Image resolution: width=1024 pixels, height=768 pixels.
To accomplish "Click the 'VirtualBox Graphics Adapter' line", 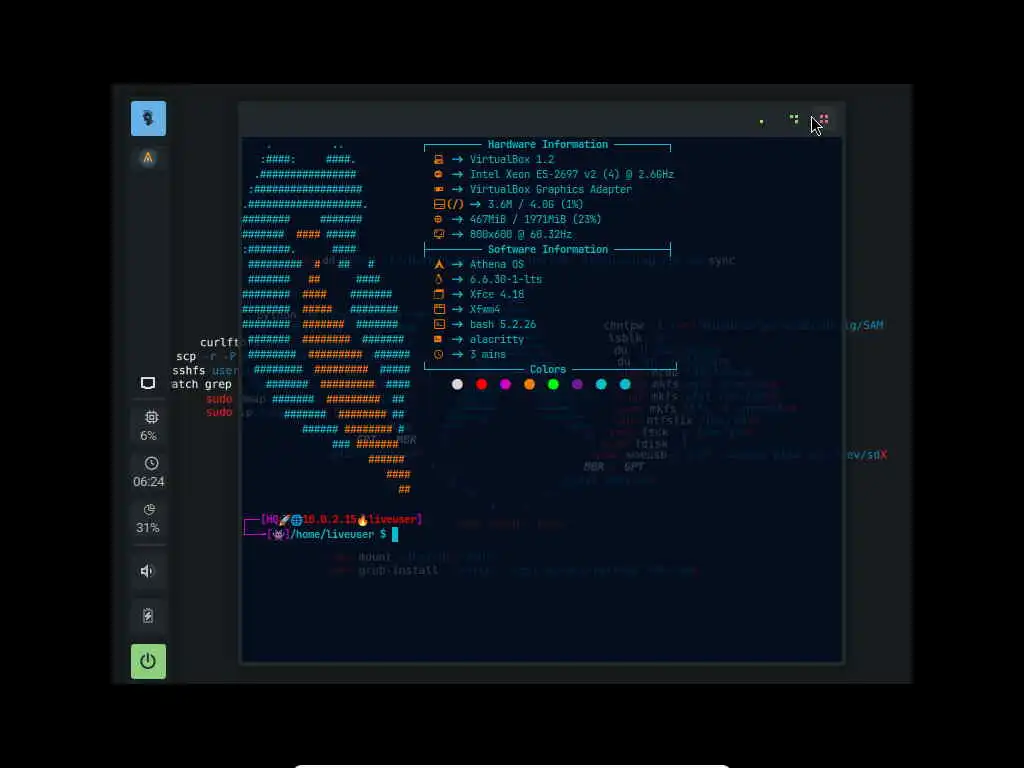I will point(551,189).
